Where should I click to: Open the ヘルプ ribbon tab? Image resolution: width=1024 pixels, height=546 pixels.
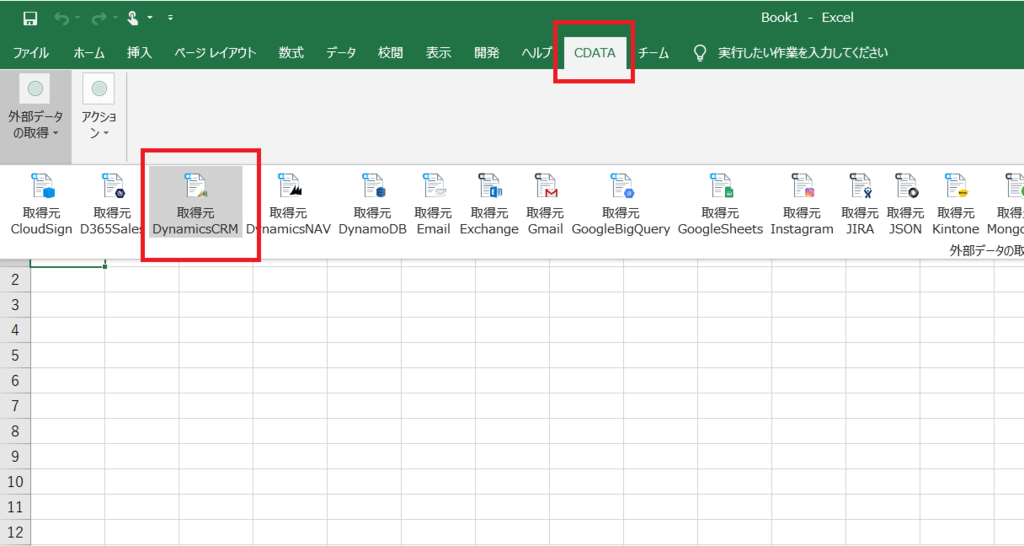537,53
